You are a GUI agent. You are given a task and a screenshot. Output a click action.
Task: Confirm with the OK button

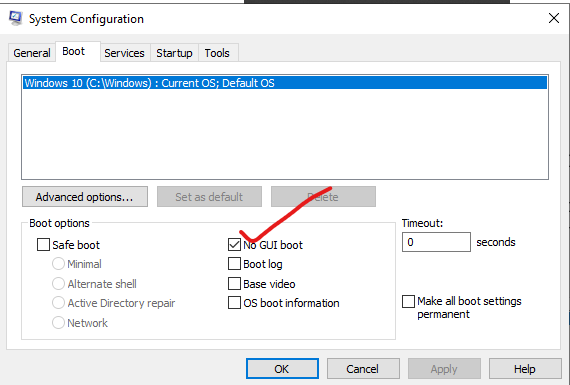[282, 369]
